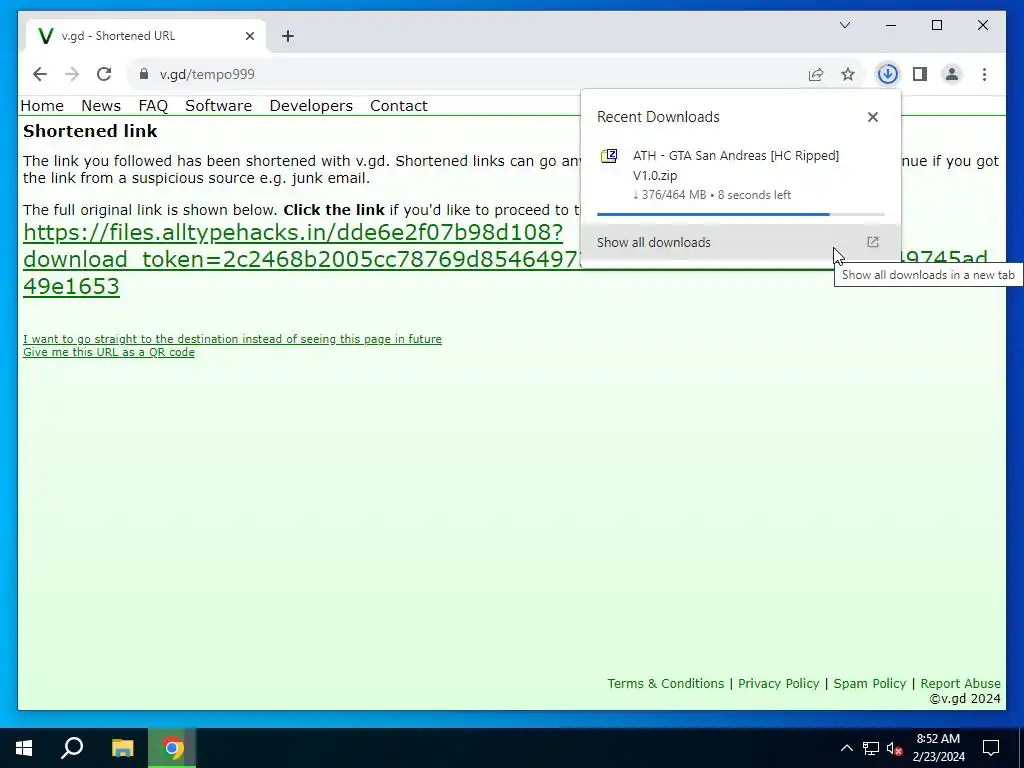Open the Spam Policy link

(870, 683)
